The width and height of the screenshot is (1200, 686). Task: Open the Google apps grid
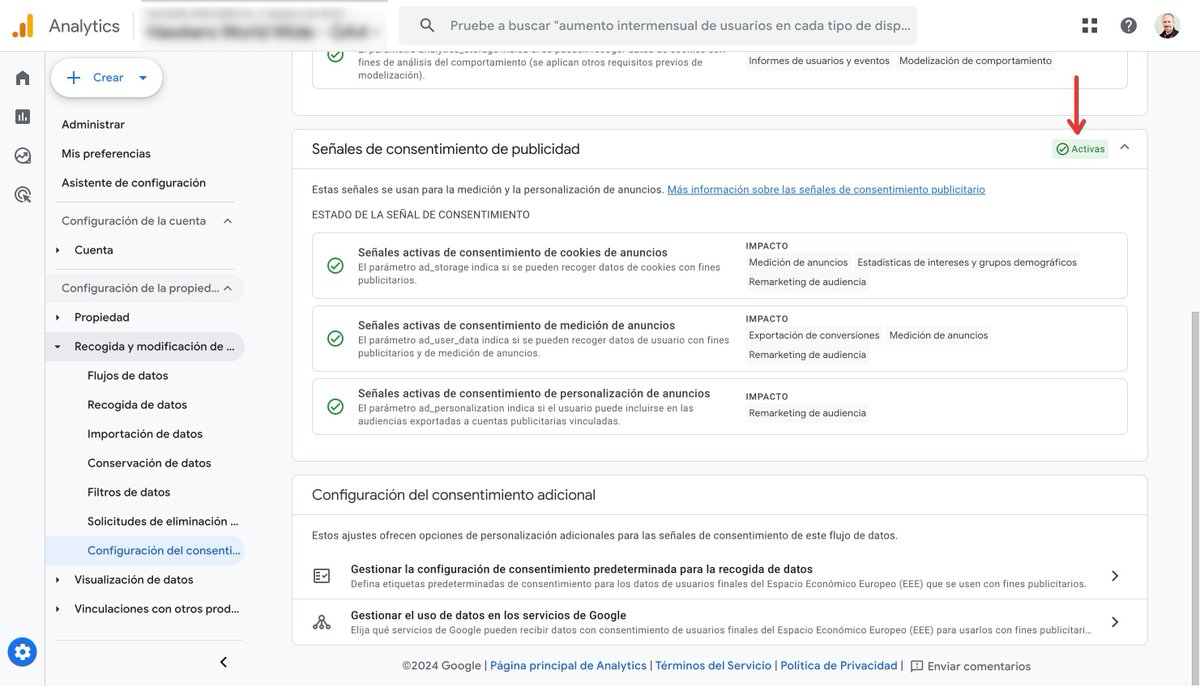(x=1090, y=26)
